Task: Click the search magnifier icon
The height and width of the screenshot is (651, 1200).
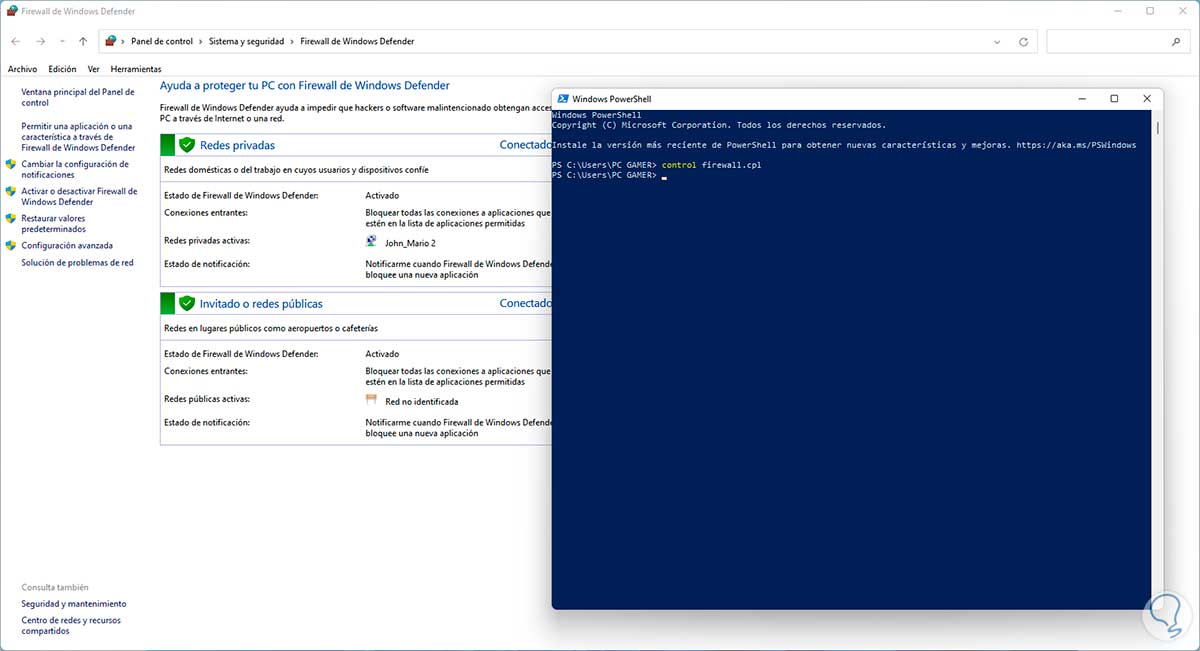Action: [1176, 42]
